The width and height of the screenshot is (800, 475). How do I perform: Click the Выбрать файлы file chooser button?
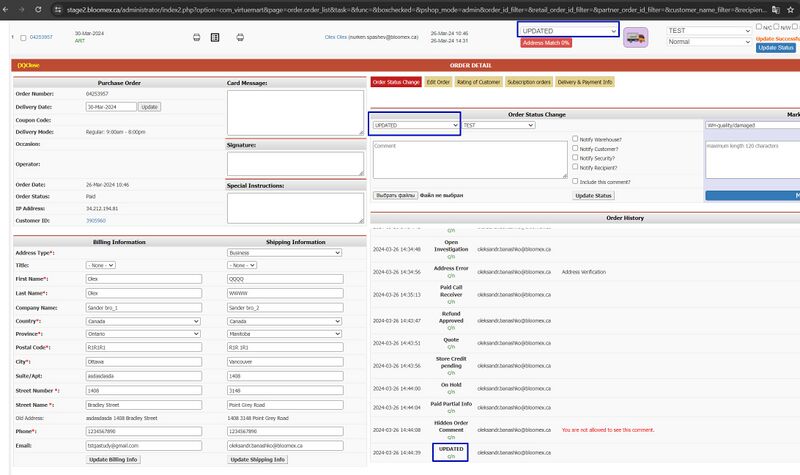pos(395,195)
